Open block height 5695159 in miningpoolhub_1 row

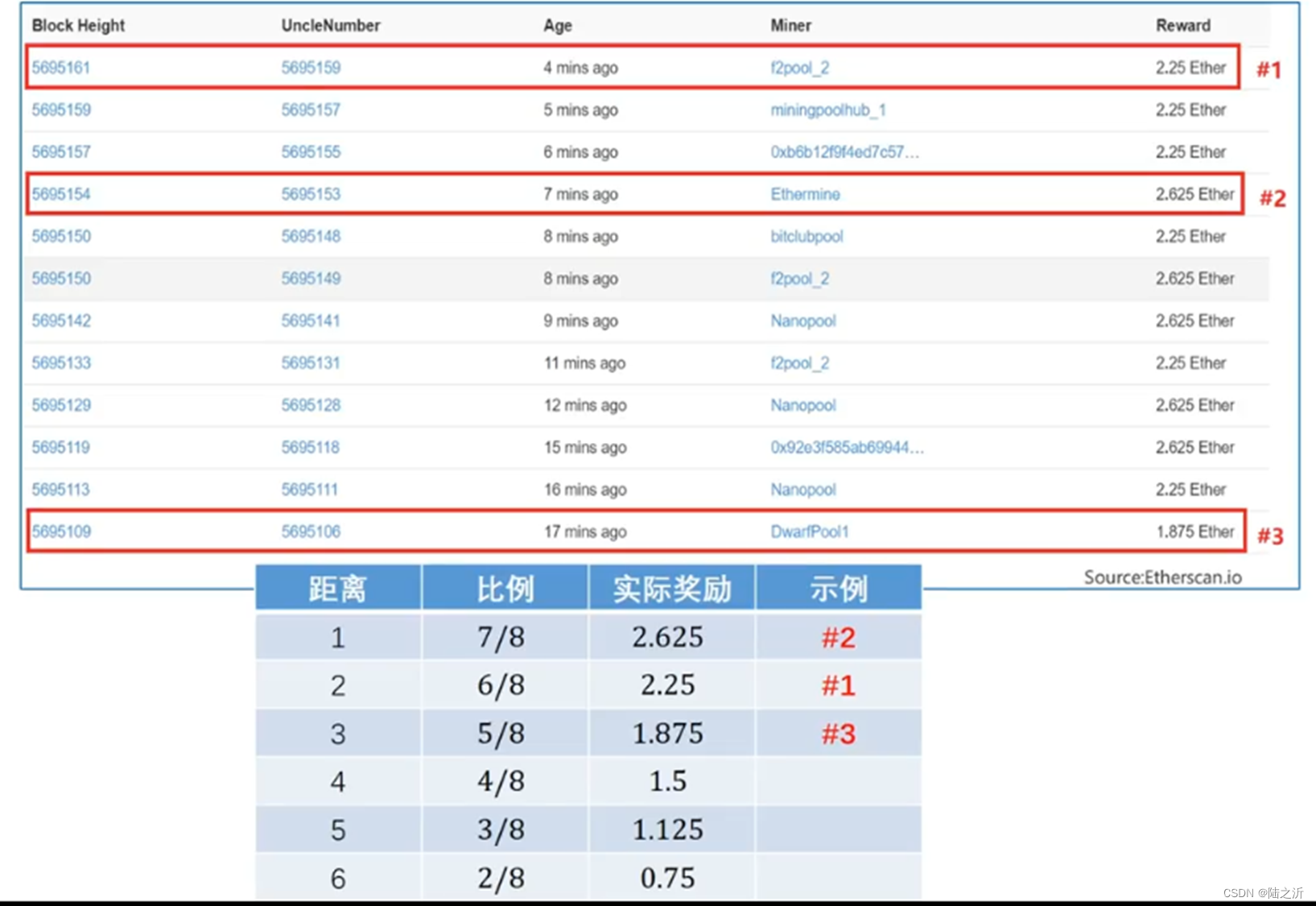[61, 110]
